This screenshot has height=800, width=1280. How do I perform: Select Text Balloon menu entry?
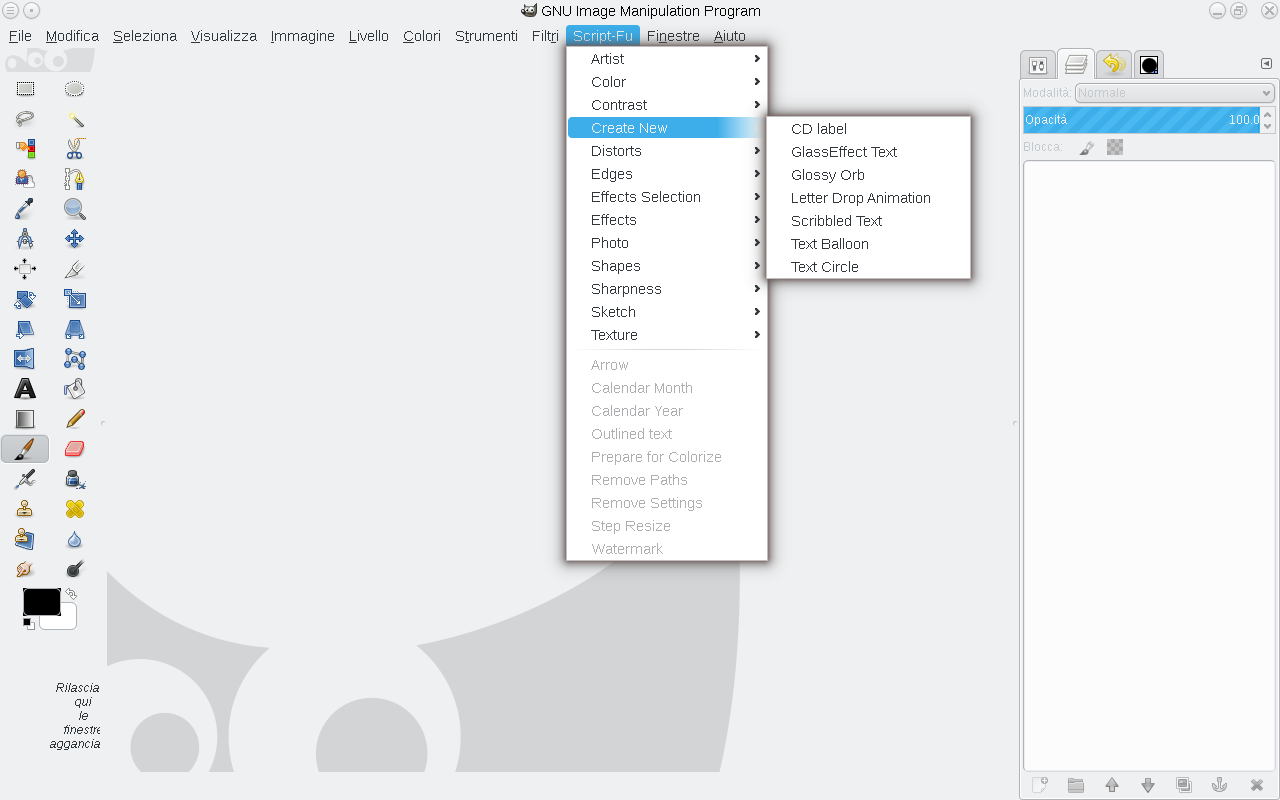click(868, 244)
